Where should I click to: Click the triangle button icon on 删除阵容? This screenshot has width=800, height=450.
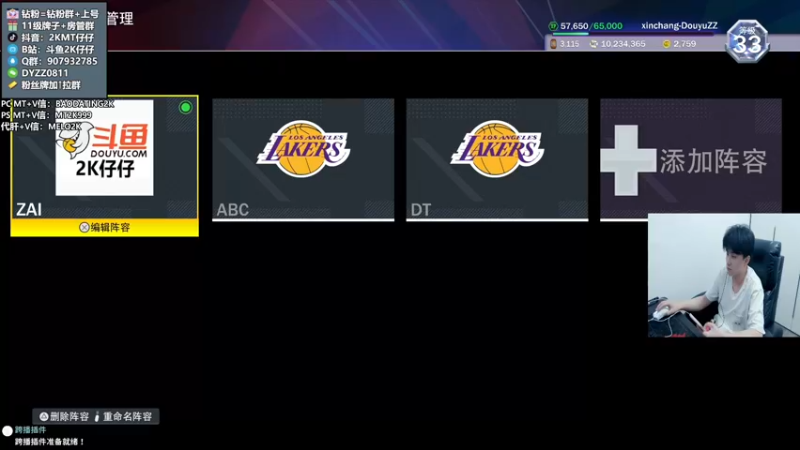point(44,416)
